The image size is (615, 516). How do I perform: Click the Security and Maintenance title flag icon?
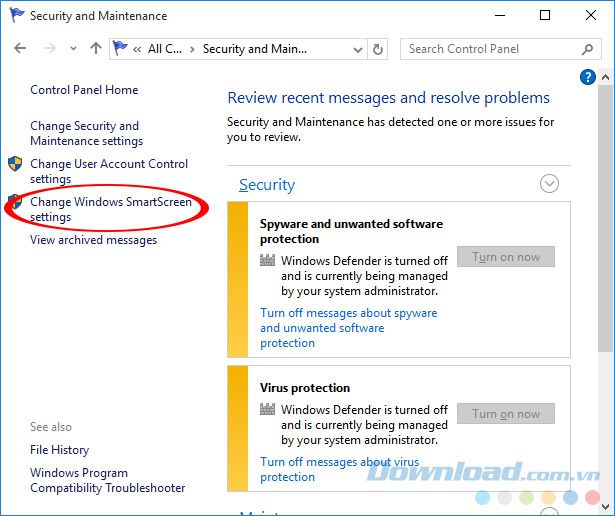click(x=17, y=15)
